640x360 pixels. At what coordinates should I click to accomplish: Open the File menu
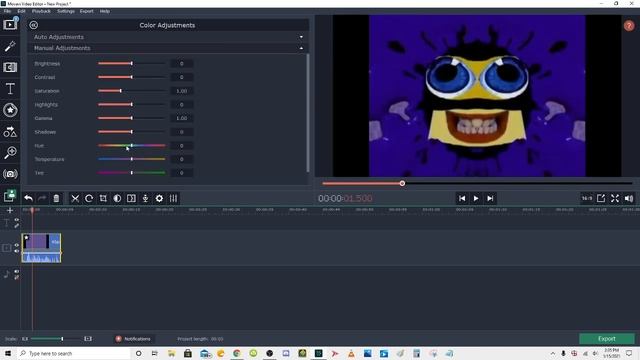[7, 11]
